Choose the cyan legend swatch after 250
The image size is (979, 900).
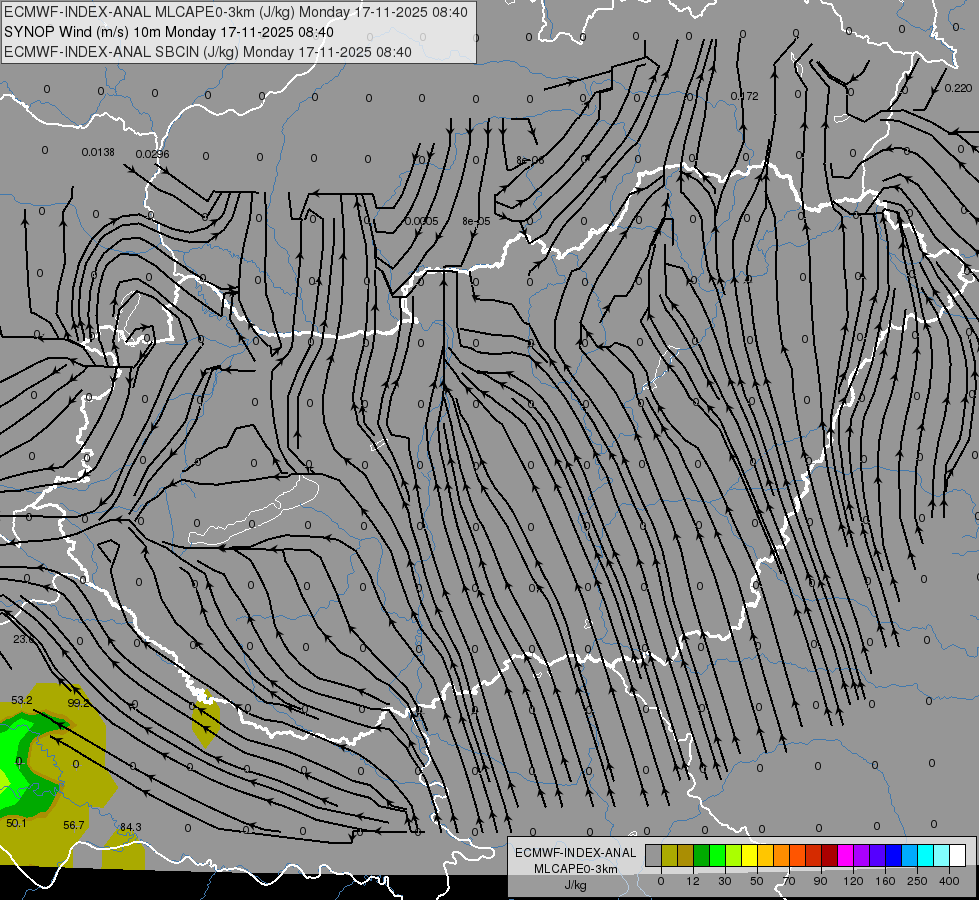(x=926, y=855)
